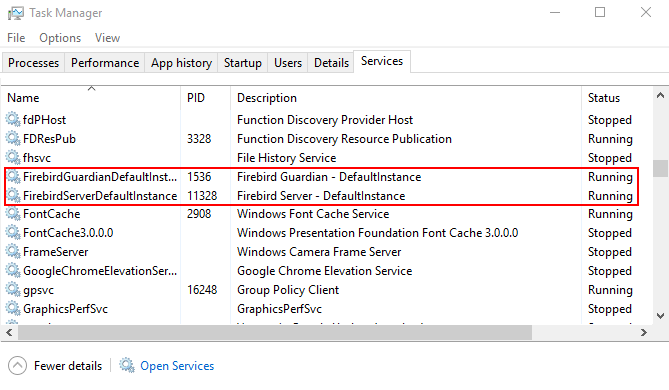Switch to the Startup tab

click(243, 63)
